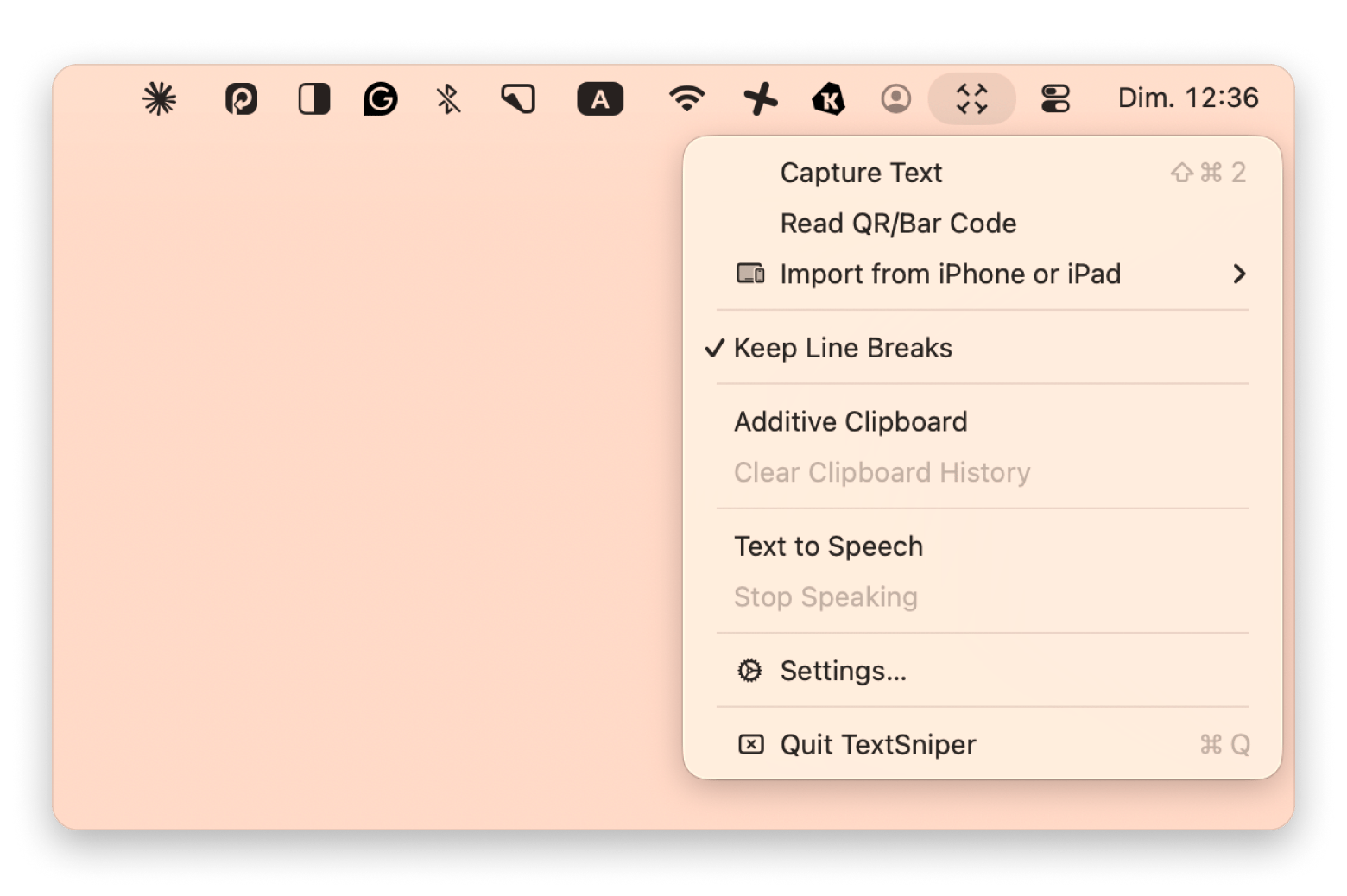Click the clock showing Dim. 12:36
This screenshot has width=1347, height=896.
point(1188,98)
